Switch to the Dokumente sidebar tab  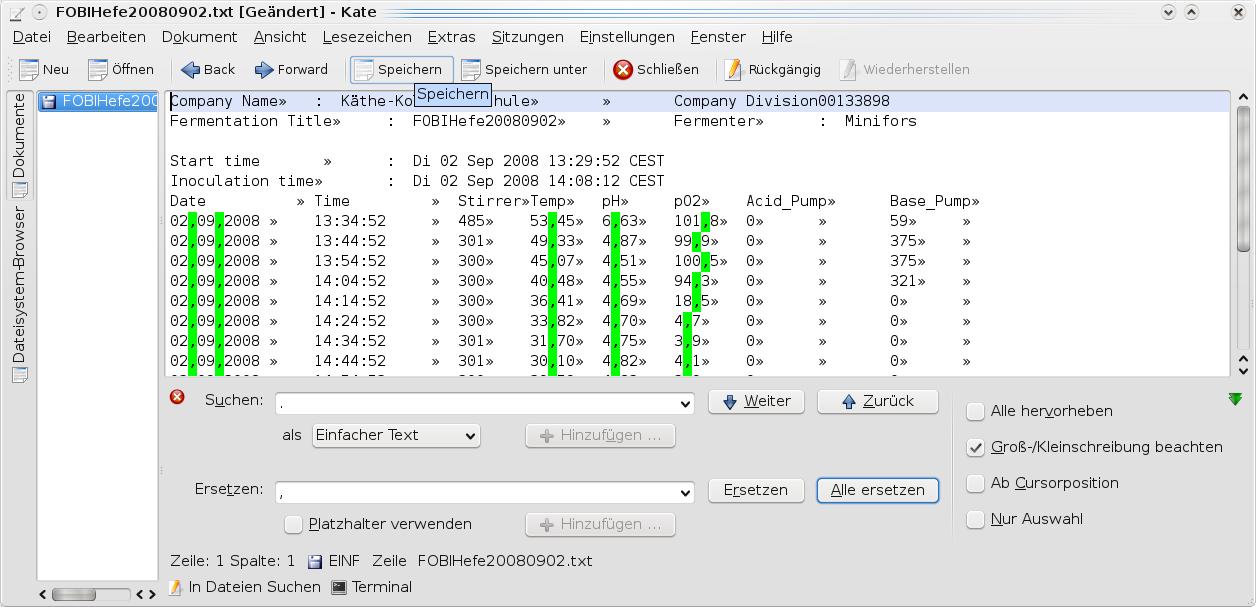click(x=19, y=146)
